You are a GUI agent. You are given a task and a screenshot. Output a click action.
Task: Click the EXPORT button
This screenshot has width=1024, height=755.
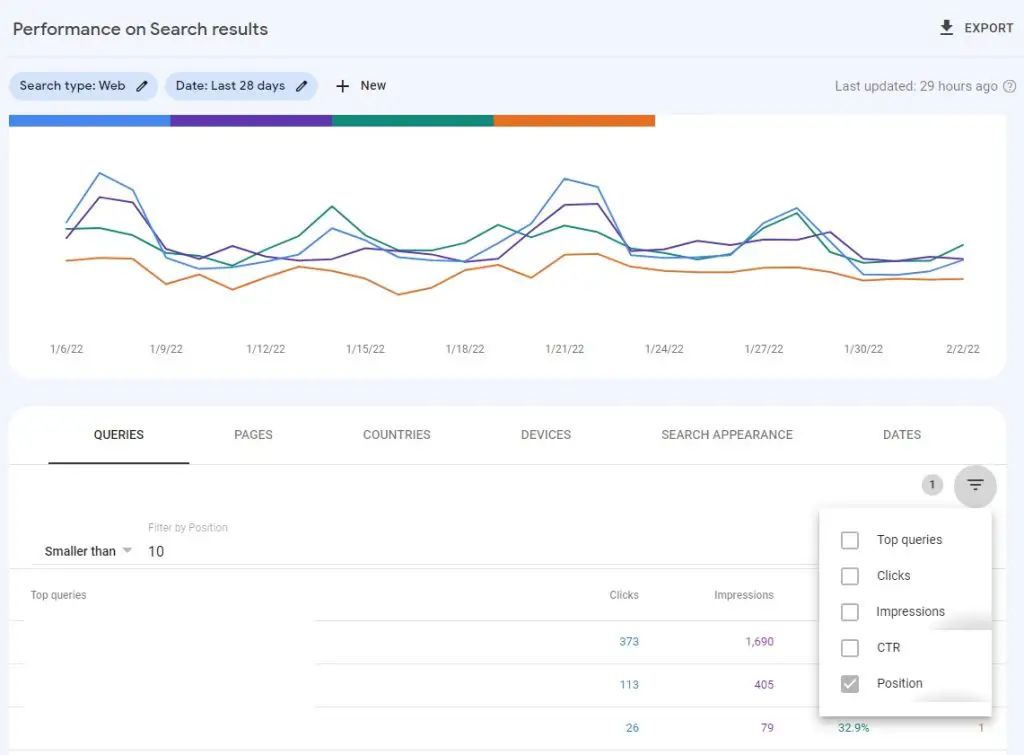coord(976,28)
